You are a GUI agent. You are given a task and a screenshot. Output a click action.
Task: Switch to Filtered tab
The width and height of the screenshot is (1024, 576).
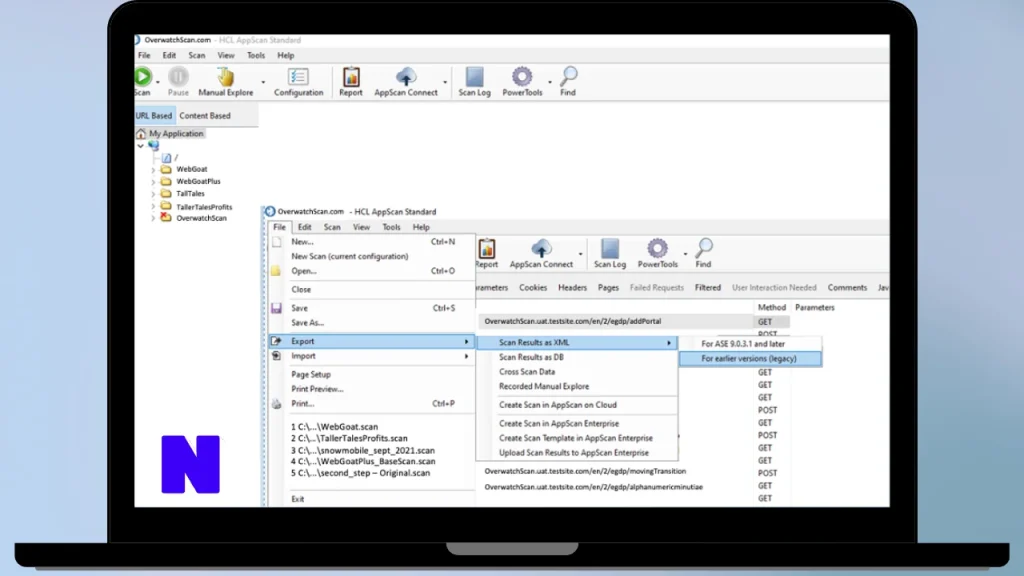tap(707, 287)
